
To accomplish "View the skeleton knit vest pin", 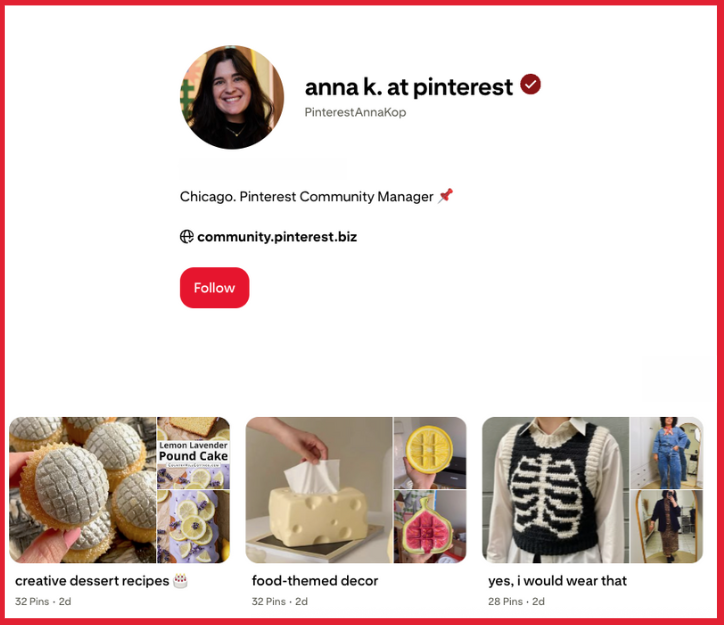I will point(555,490).
